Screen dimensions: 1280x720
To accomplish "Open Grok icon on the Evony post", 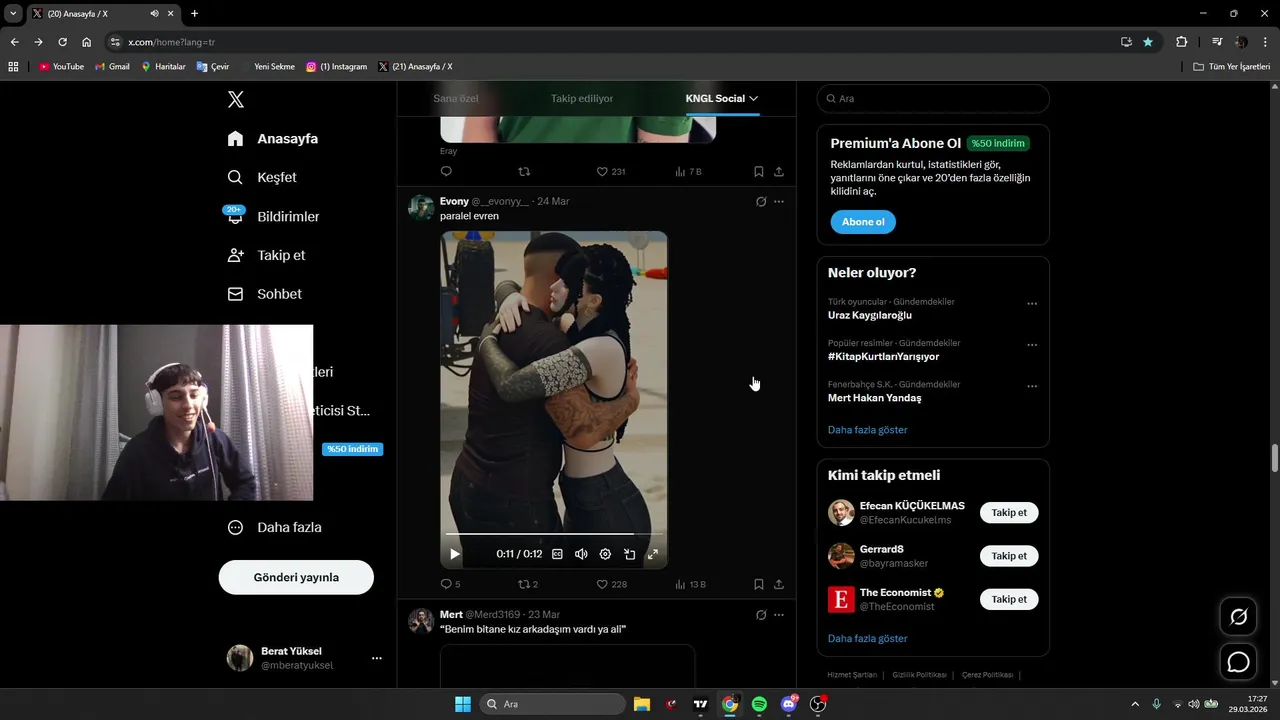I will point(761,201).
